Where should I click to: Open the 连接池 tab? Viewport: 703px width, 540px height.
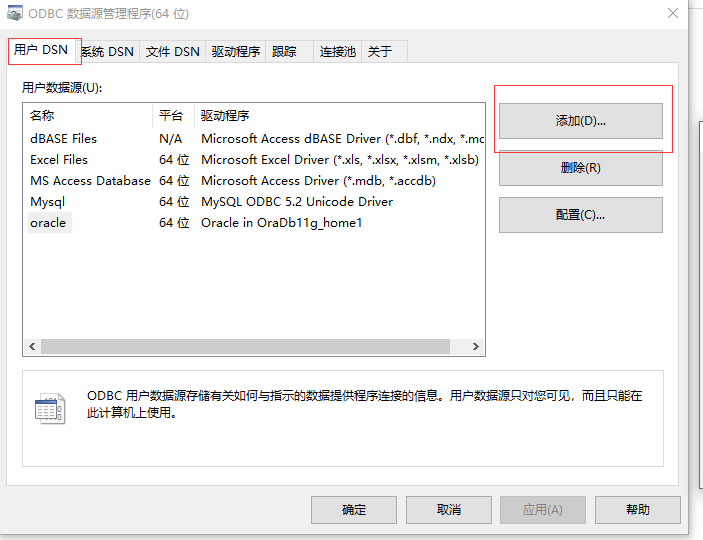(338, 52)
